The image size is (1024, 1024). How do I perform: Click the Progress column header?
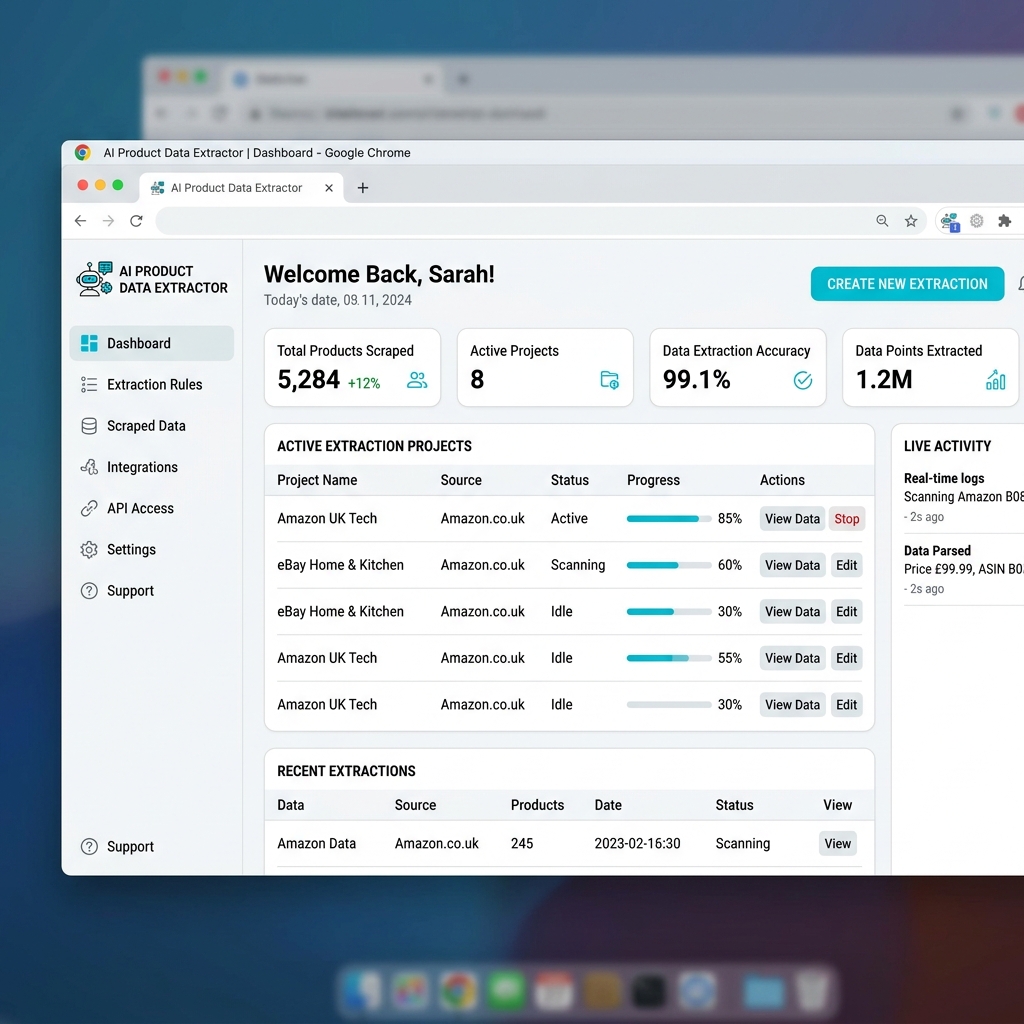coord(653,480)
